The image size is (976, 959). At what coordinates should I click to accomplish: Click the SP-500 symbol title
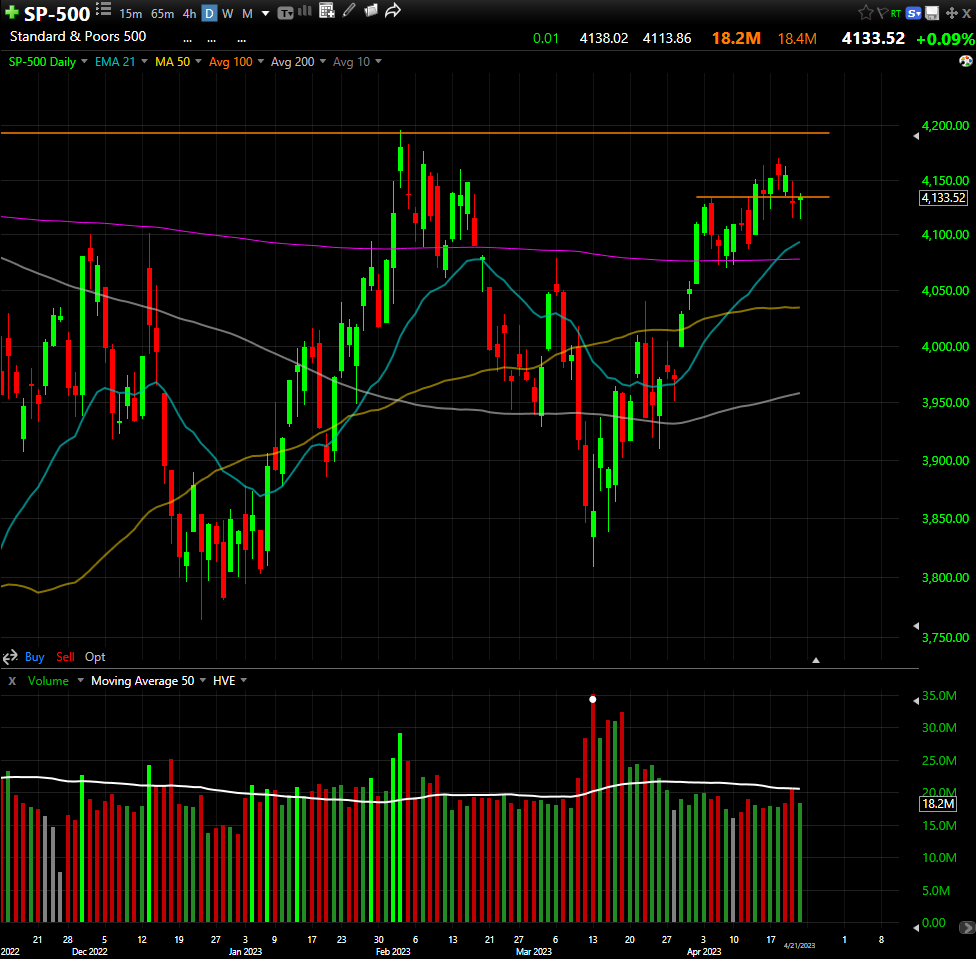click(57, 13)
